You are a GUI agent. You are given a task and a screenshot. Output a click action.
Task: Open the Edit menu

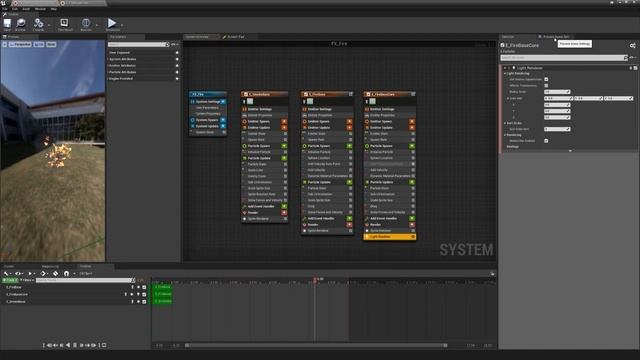pos(15,9)
